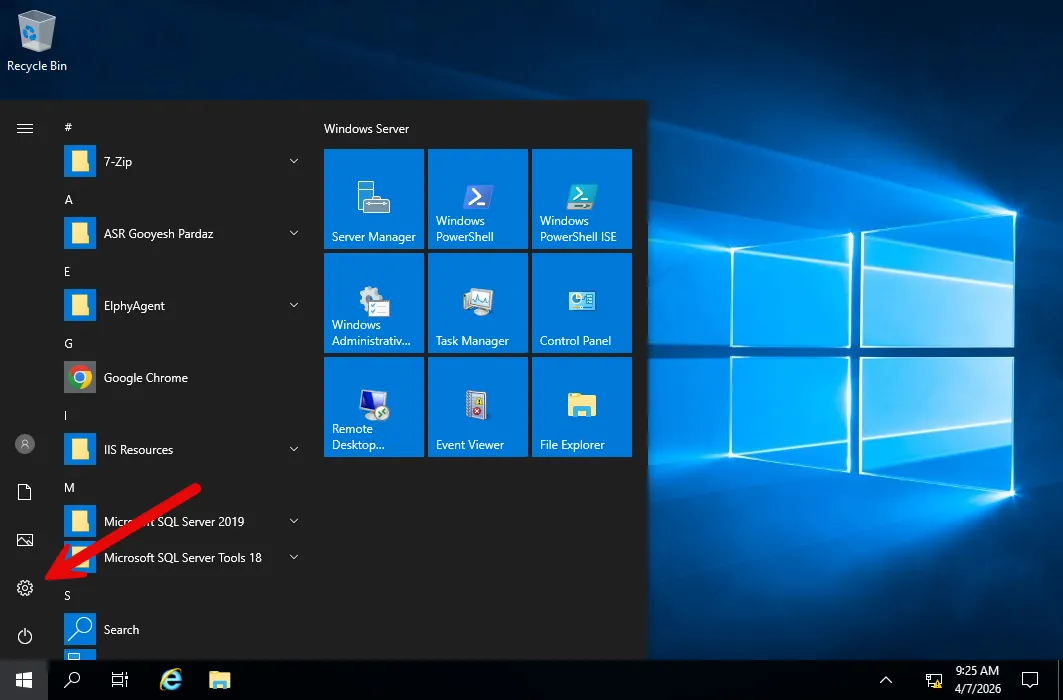
Task: Open the Remote Desktop Connection tile
Action: pos(374,407)
